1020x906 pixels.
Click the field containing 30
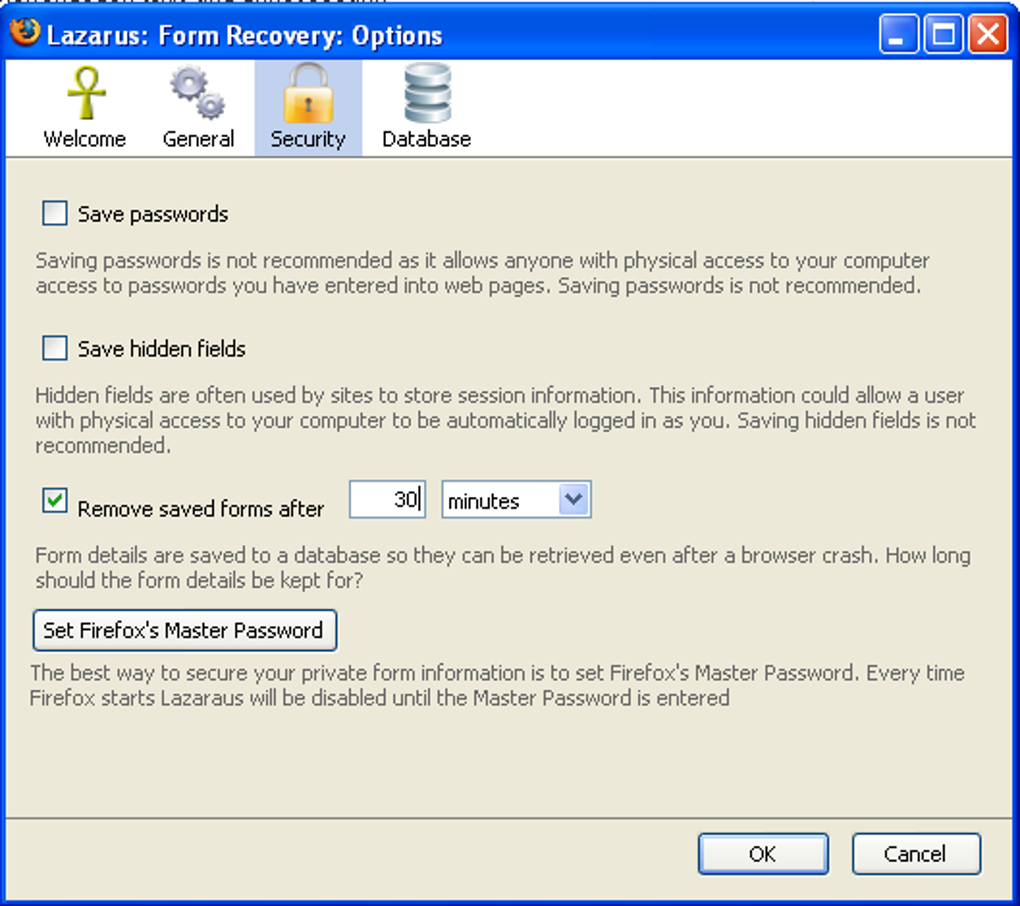tap(387, 500)
